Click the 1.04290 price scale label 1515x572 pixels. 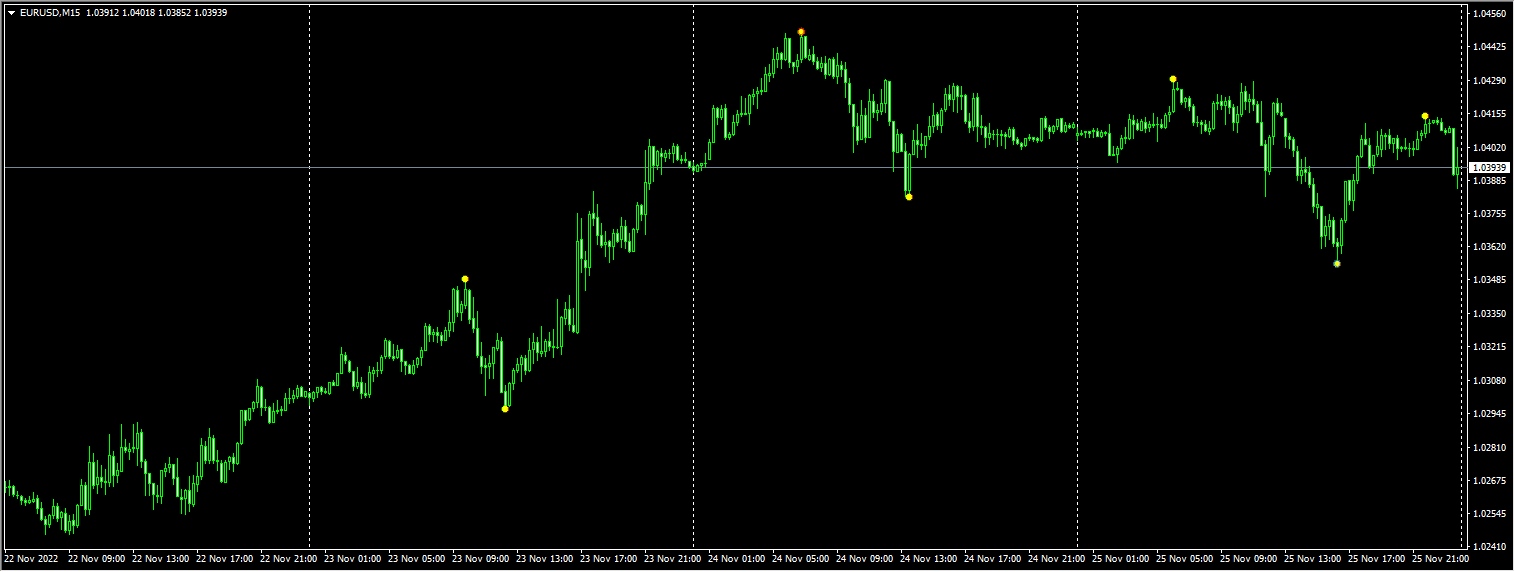tap(1490, 80)
